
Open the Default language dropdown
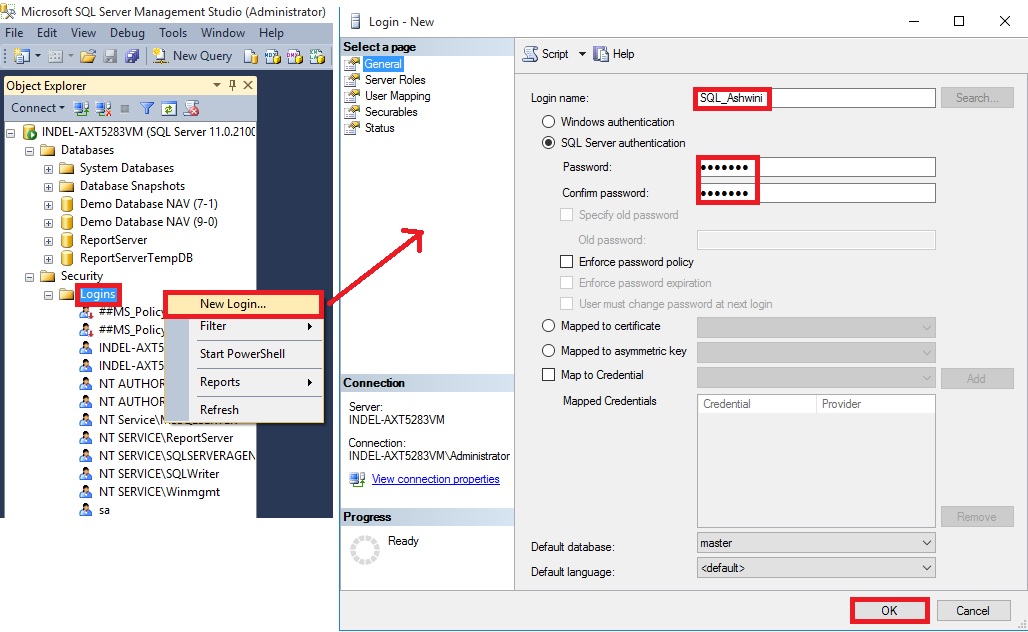pyautogui.click(x=927, y=566)
